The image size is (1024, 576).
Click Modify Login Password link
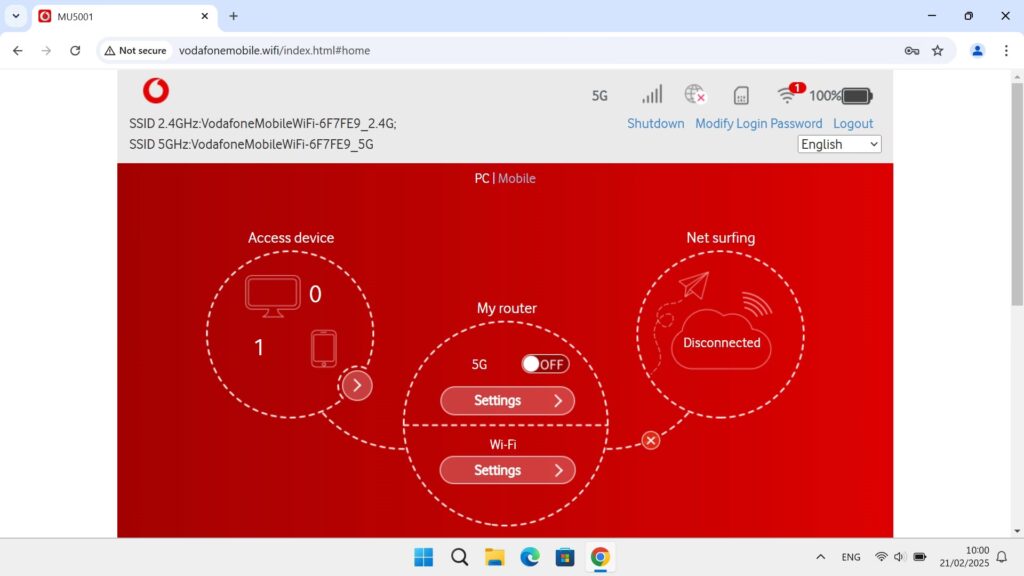click(x=758, y=124)
